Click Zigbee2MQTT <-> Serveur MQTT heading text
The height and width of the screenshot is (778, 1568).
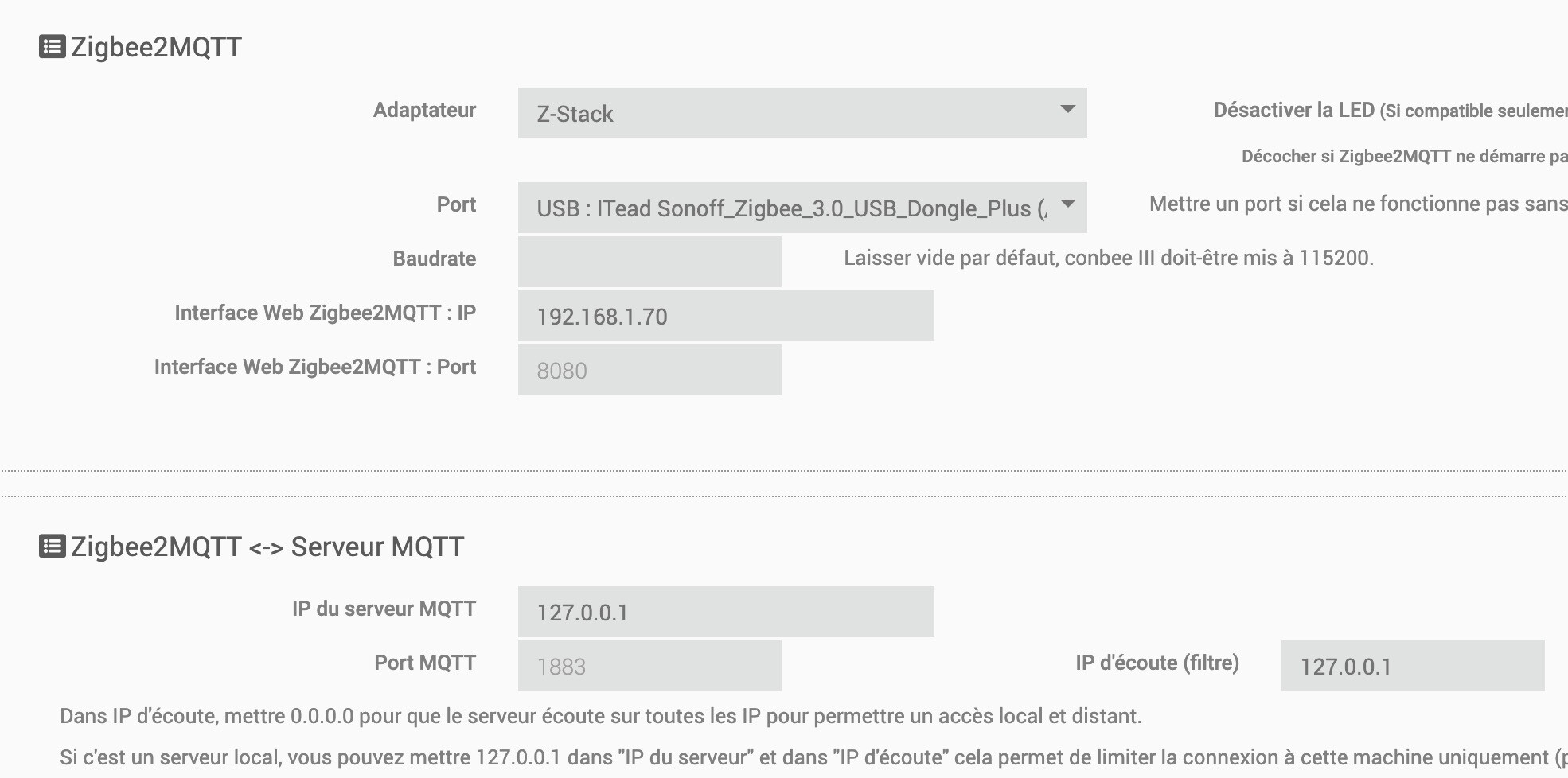coord(267,547)
